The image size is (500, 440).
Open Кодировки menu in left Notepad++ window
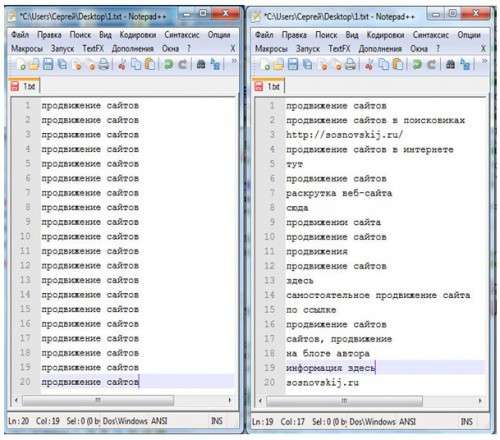tap(138, 35)
